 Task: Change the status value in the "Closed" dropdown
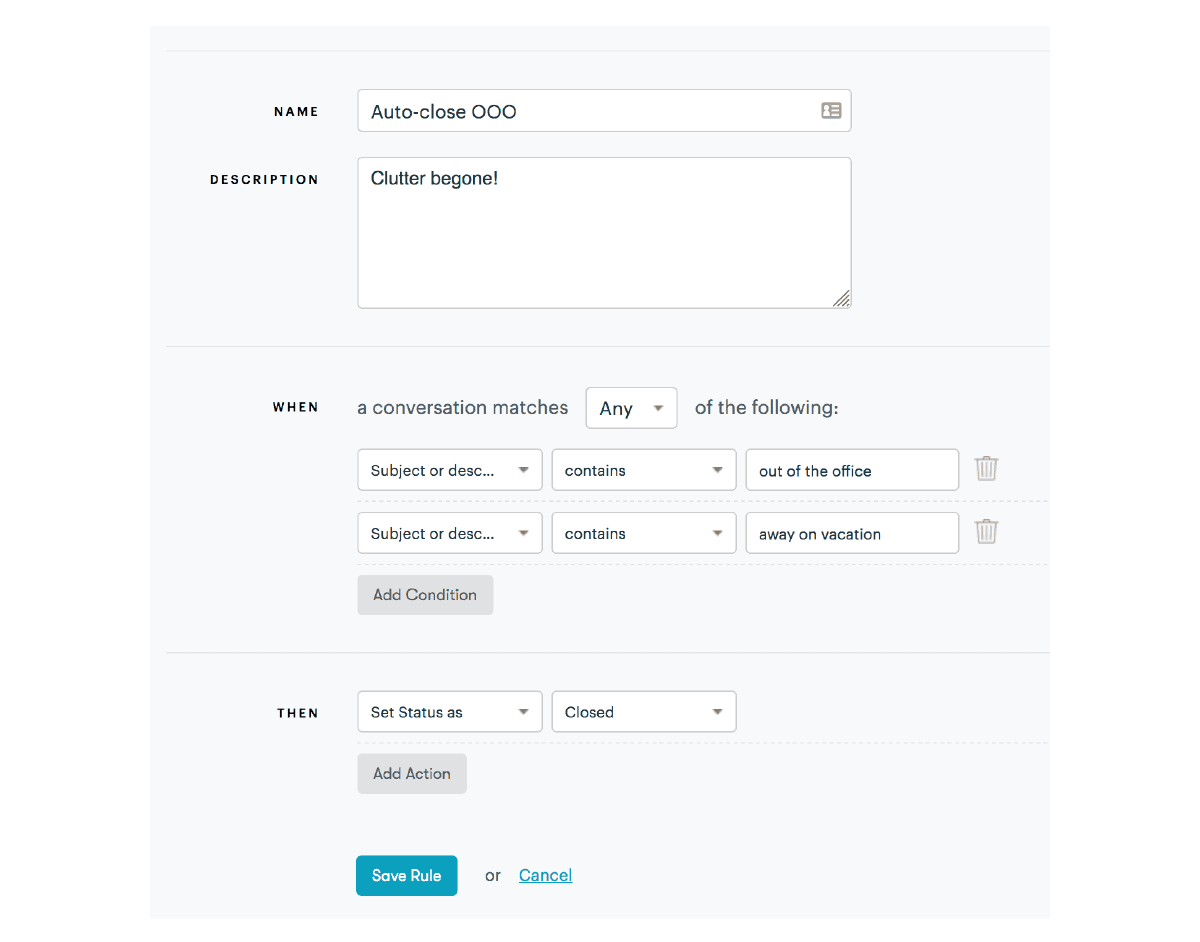tap(643, 711)
